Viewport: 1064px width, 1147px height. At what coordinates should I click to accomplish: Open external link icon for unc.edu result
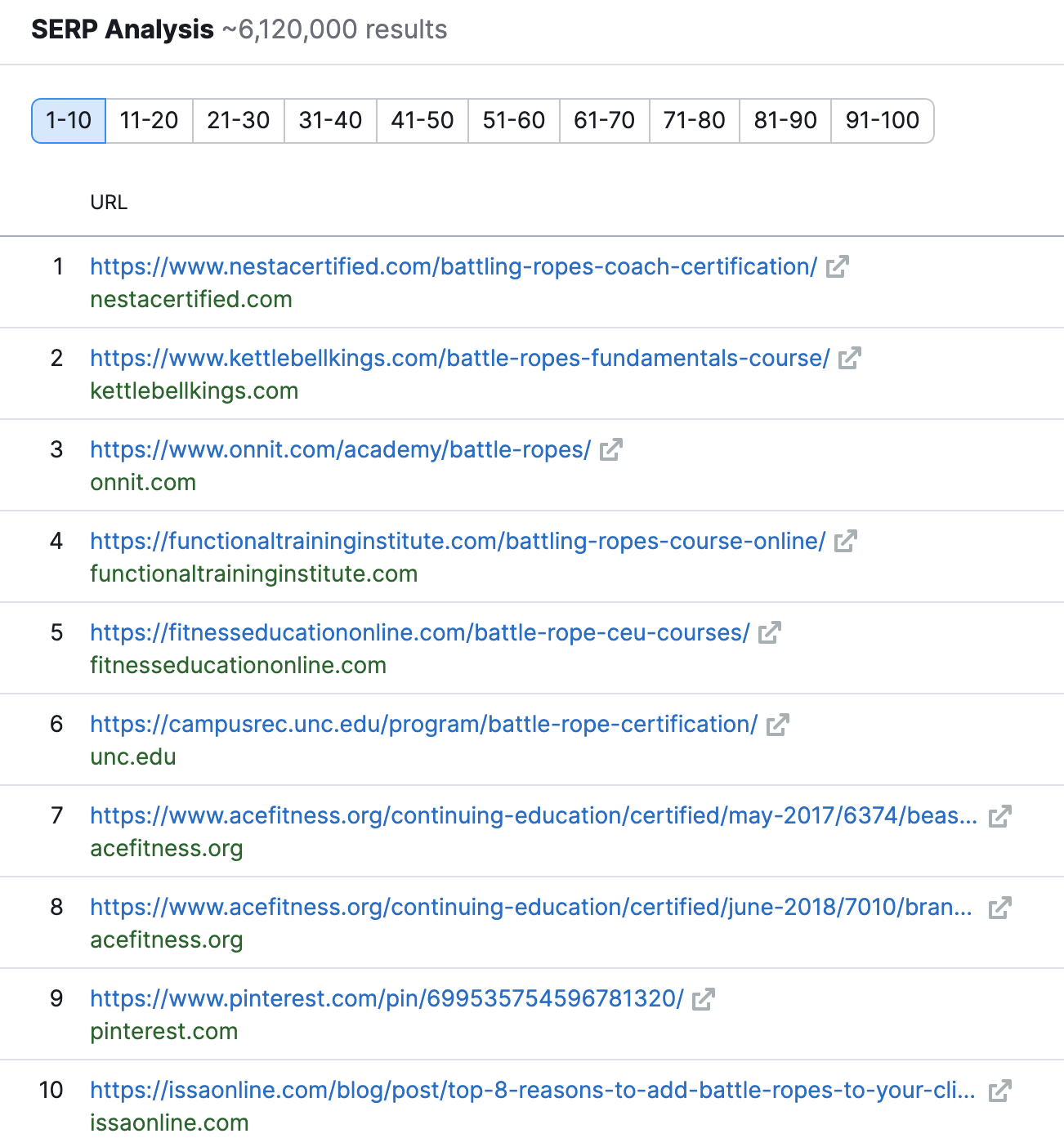point(778,725)
